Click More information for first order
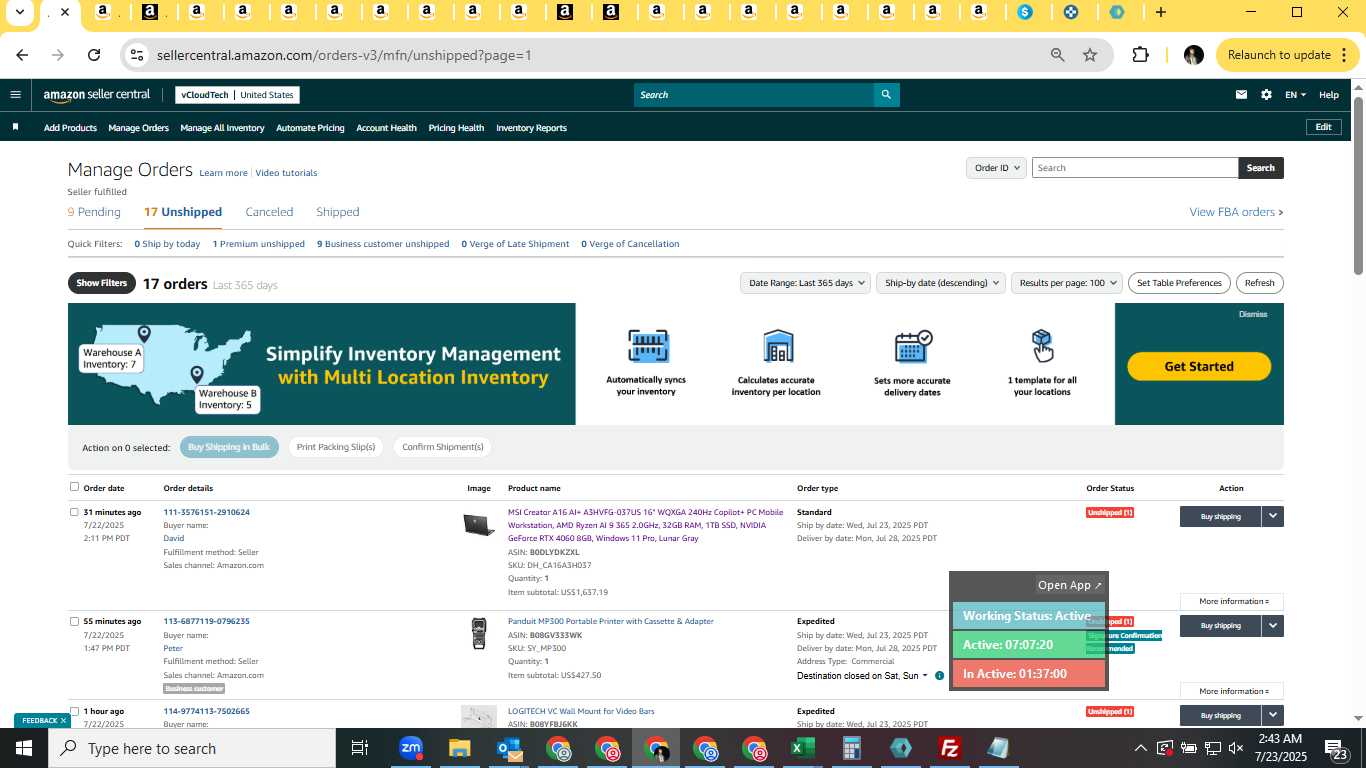Screen dimensions: 1366x768 point(1231,601)
